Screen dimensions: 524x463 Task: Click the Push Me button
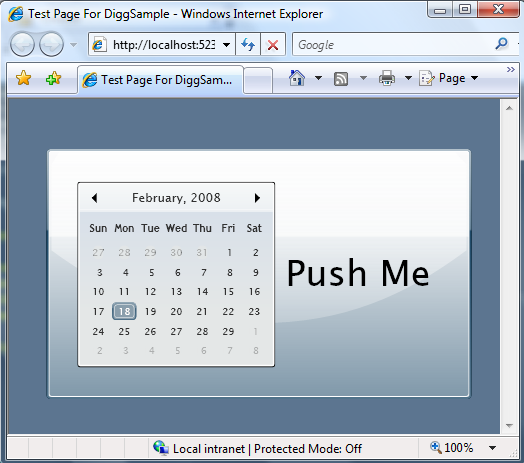click(x=358, y=273)
